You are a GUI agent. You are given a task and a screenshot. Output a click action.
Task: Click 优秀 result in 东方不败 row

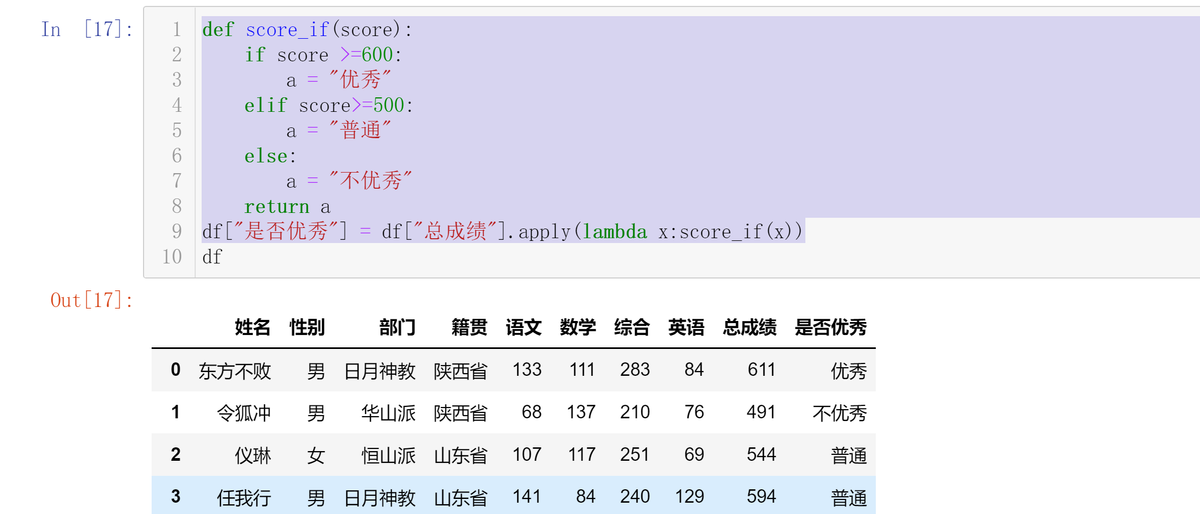coord(849,371)
